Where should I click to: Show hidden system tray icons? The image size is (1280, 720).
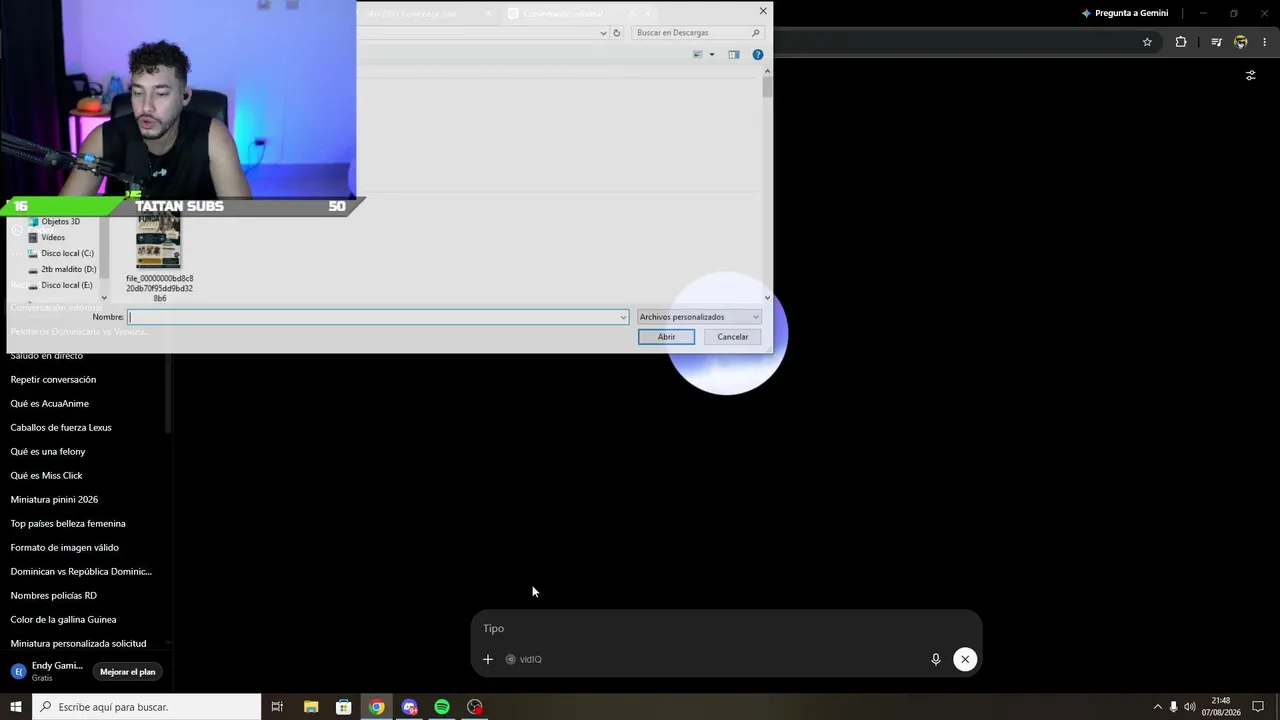pos(1158,707)
